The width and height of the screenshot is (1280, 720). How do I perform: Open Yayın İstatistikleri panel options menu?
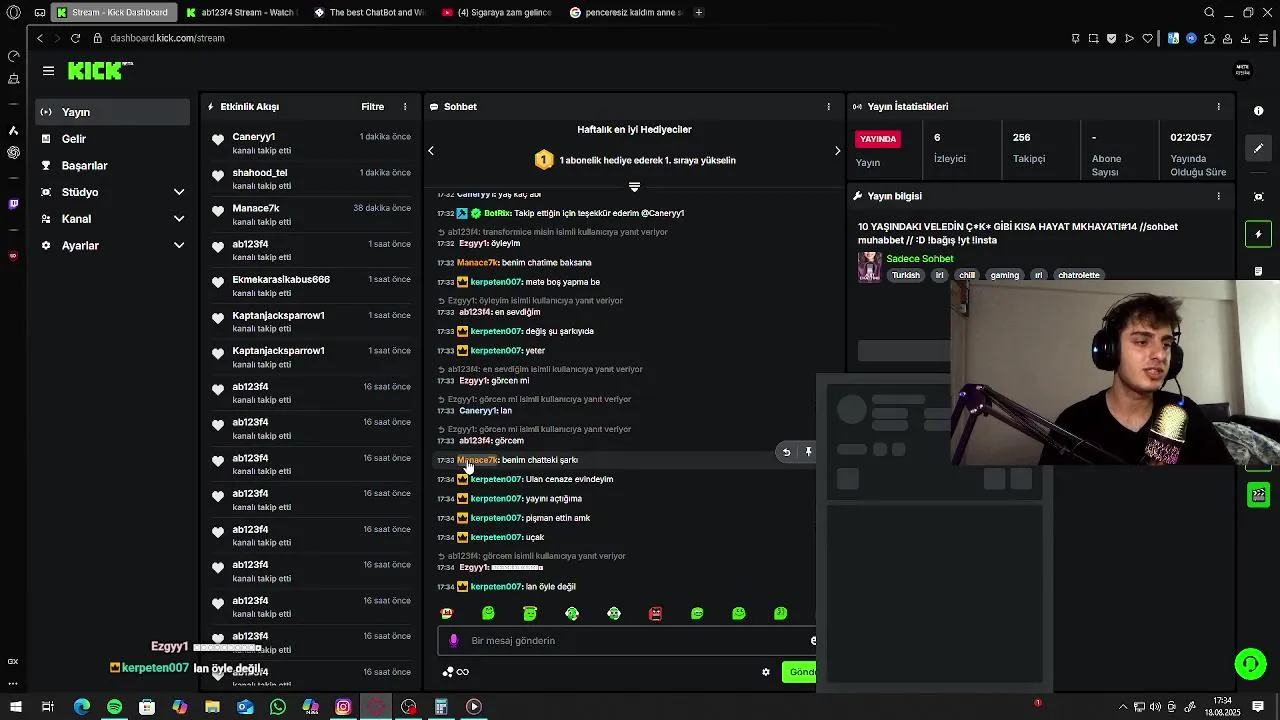pos(1218,107)
